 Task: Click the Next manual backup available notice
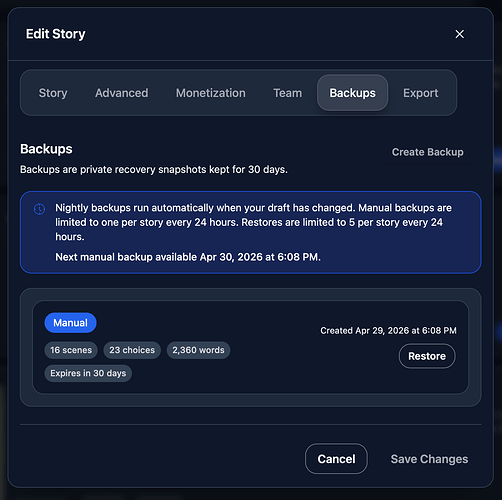(188, 257)
